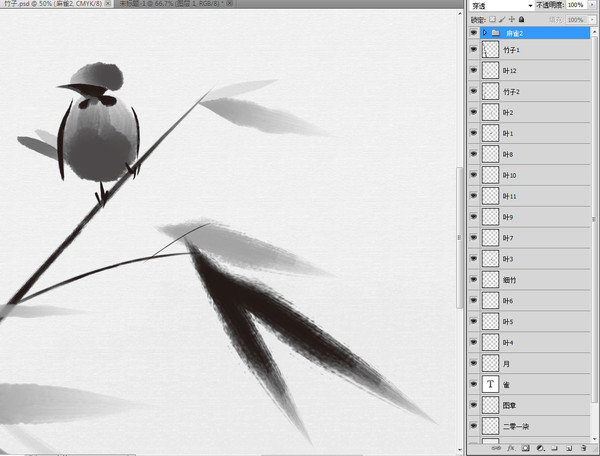Expand the 麻雀2 group triangle

[485, 33]
